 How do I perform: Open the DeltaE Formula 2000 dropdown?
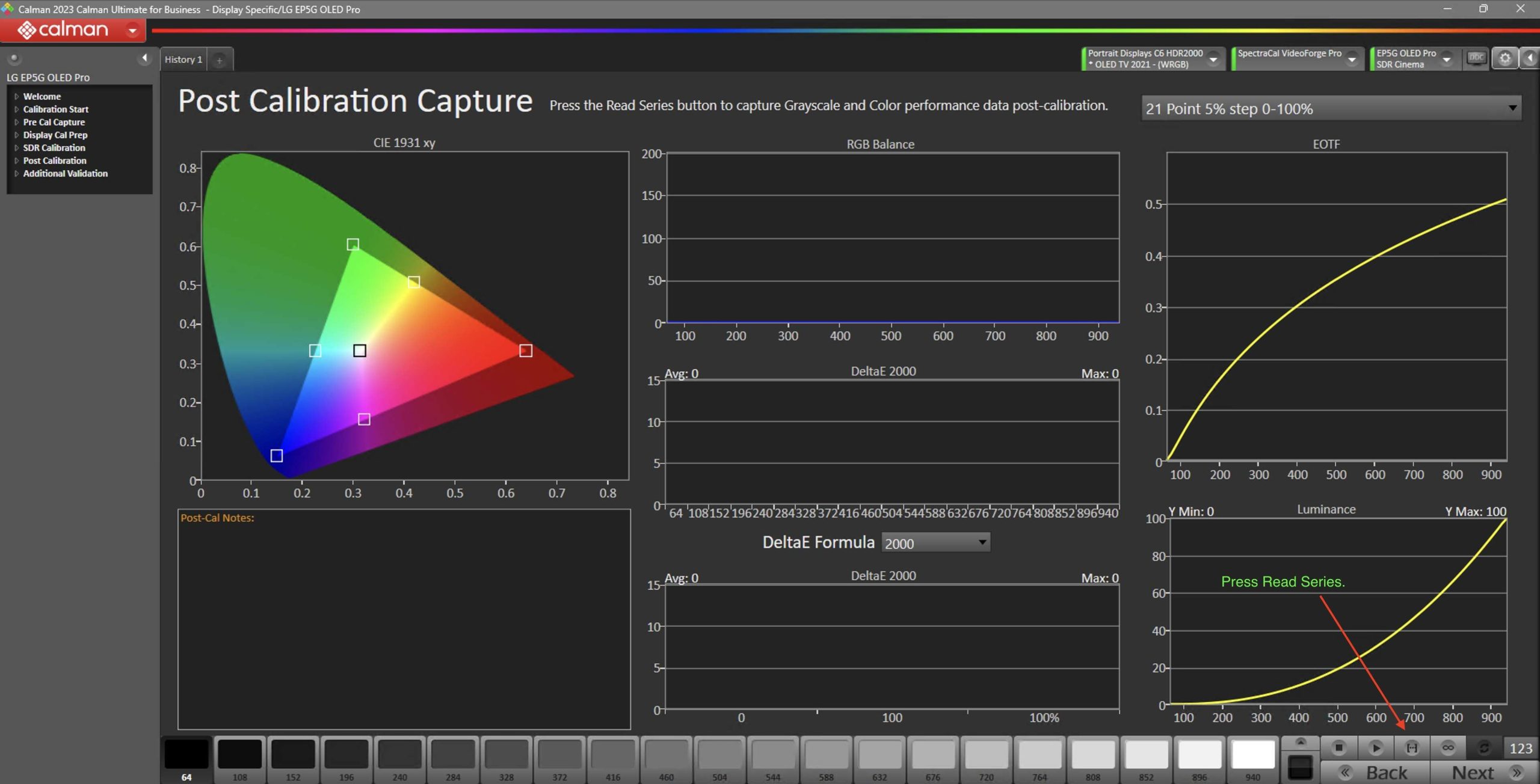tap(935, 543)
